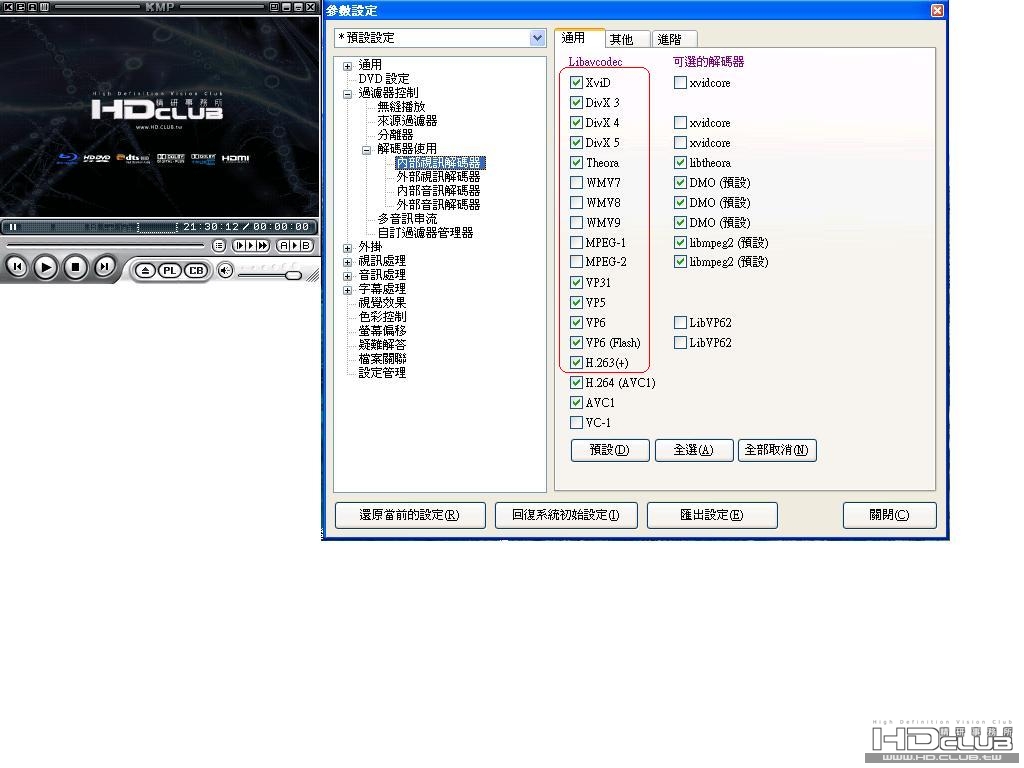Screen dimensions: 1024x768
Task: Uncheck the DivX 3 checkbox
Action: tap(576, 103)
